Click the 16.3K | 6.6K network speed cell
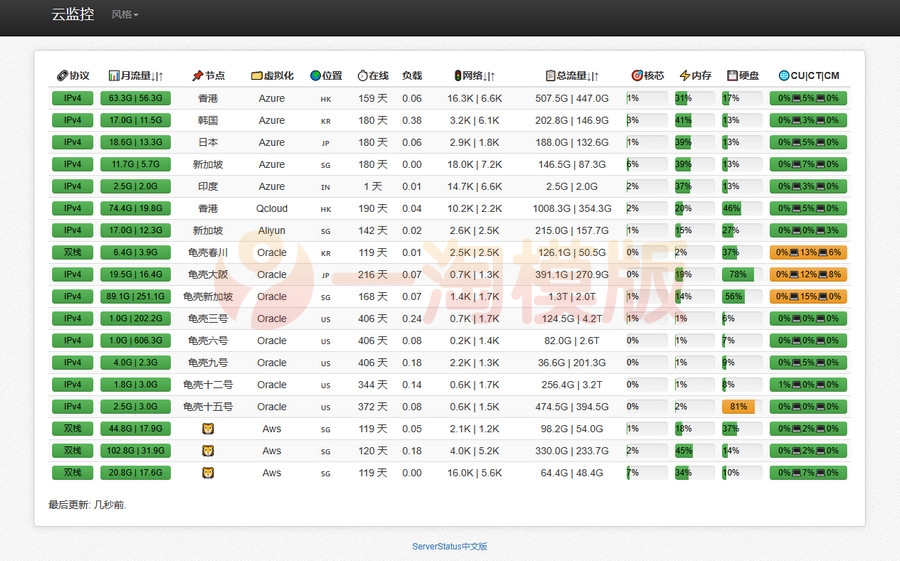This screenshot has height=561, width=900. (x=475, y=98)
